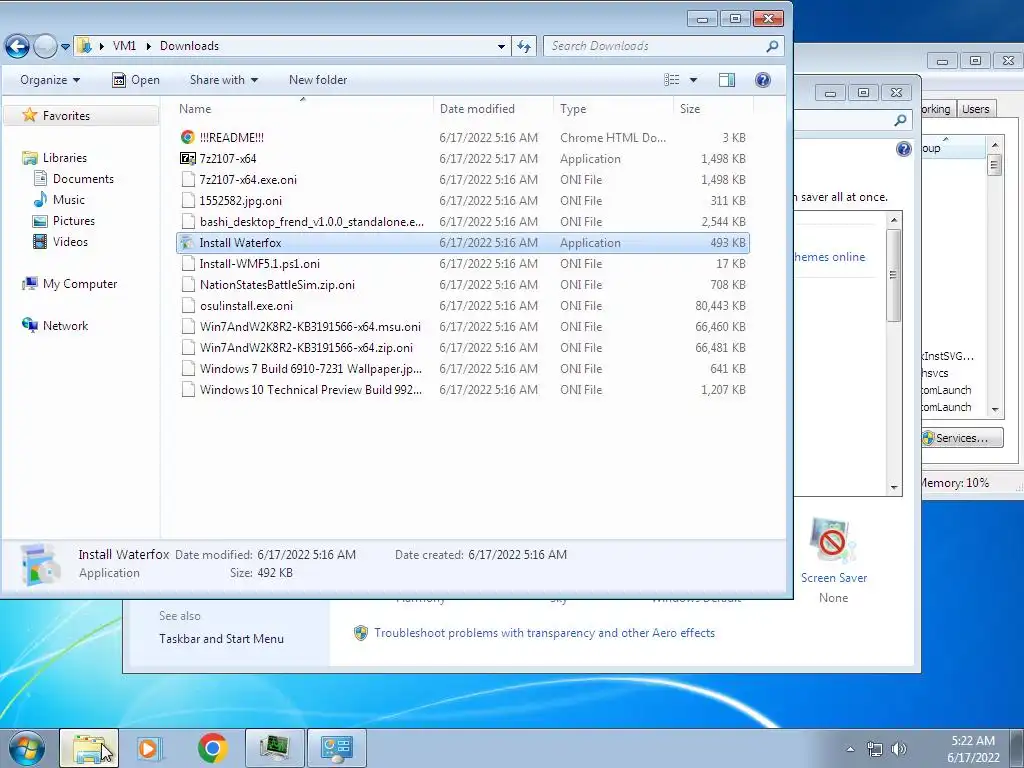The width and height of the screenshot is (1024, 768).
Task: Open Taskbar and Start Menu link
Action: point(221,639)
